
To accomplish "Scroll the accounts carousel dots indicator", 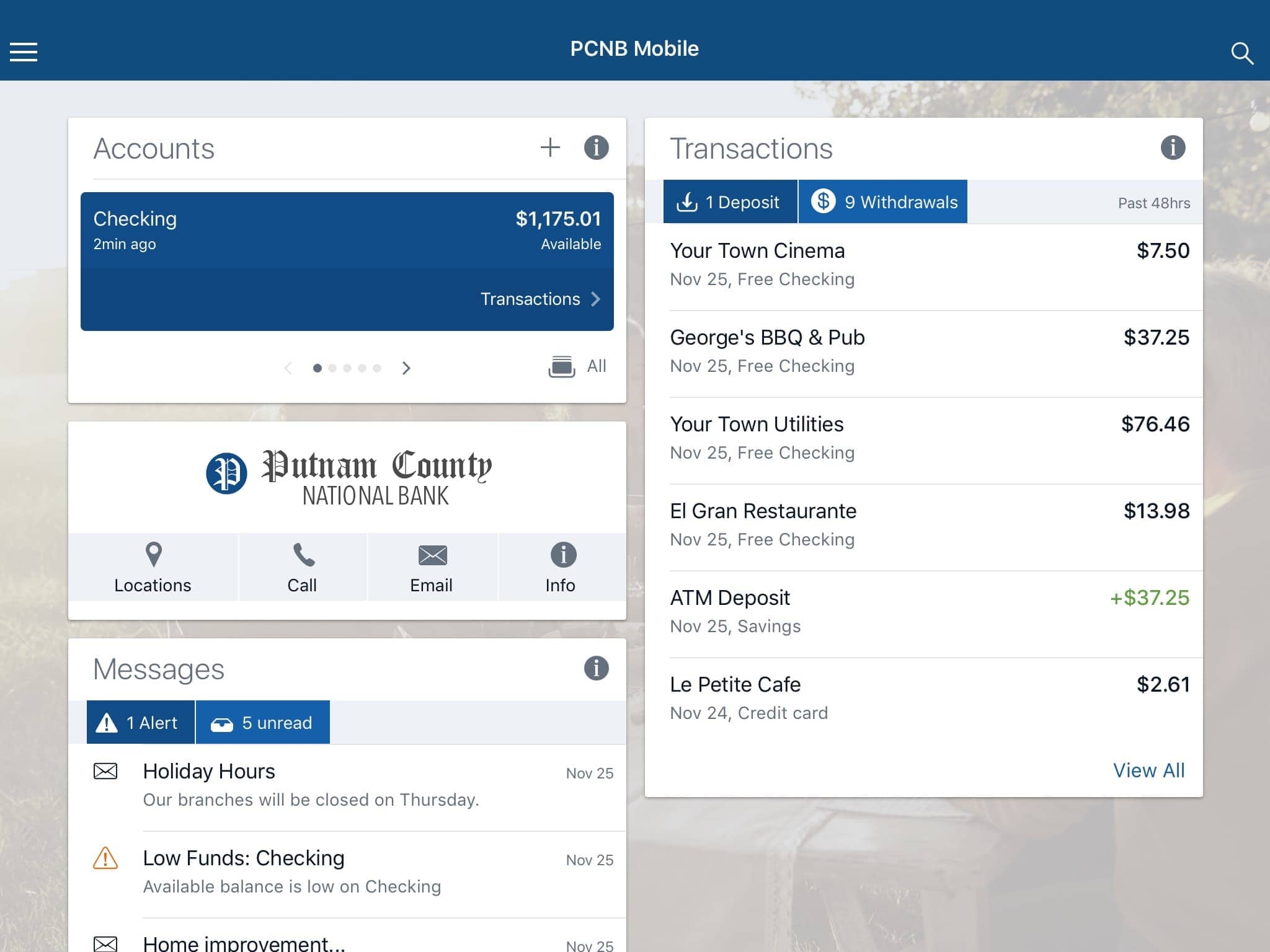I will click(347, 368).
